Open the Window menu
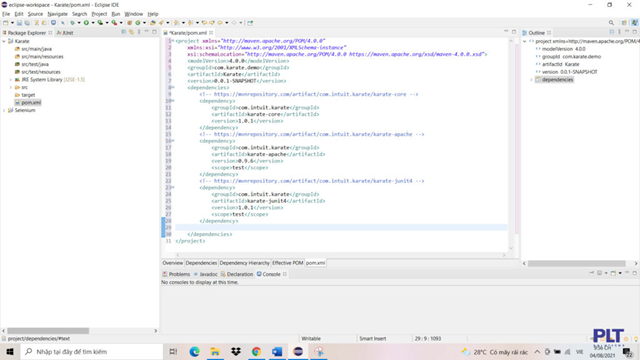Image resolution: width=640 pixels, height=360 pixels. (x=133, y=14)
